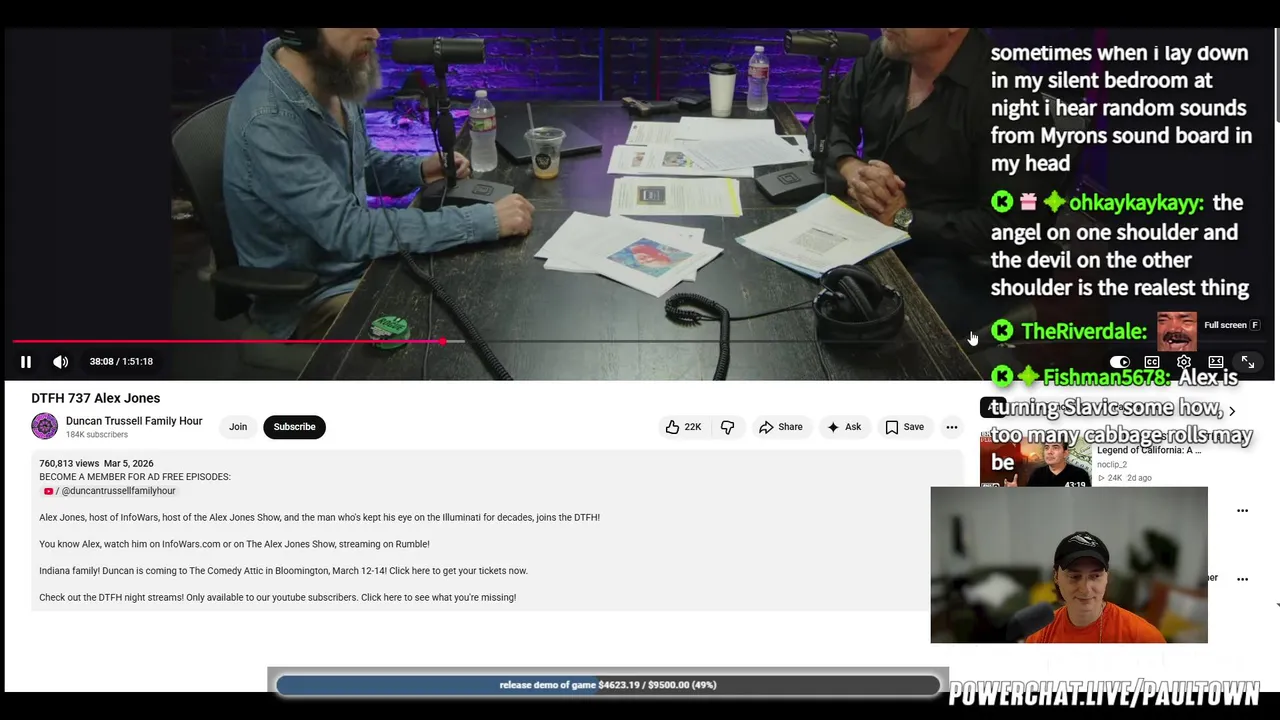Toggle the autoplay switch in player controls
Screen dimensions: 1280x720
[x=1120, y=362]
